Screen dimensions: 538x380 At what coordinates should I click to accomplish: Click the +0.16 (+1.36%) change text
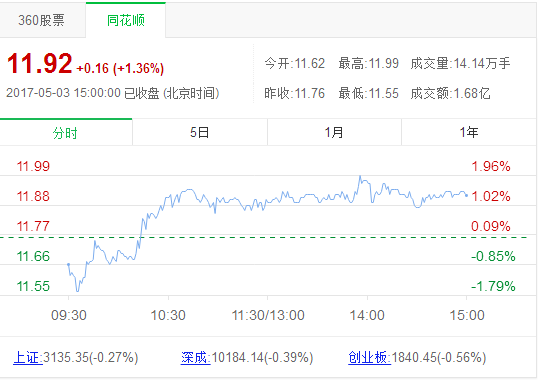(120, 68)
